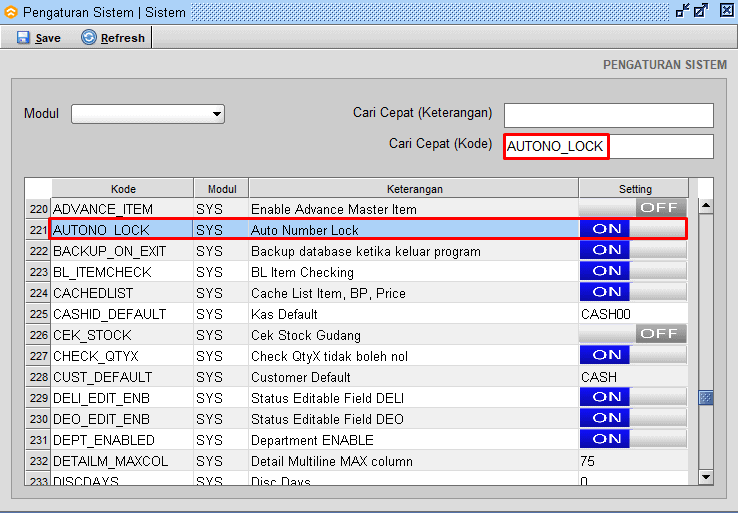Click 'Cek Stock Gudang' description
Viewport: 738px width, 513px height.
click(x=305, y=335)
